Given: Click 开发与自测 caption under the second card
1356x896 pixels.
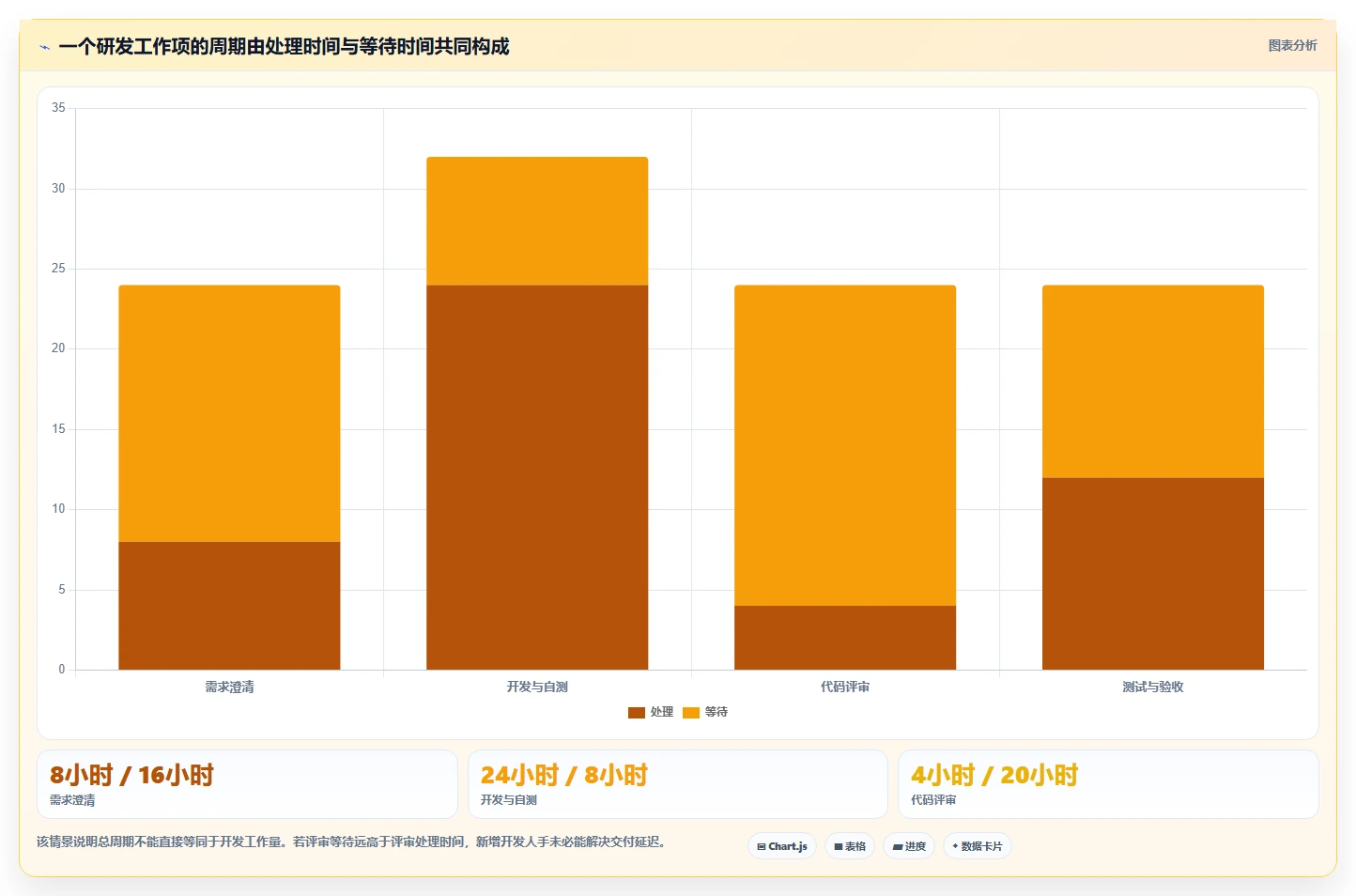Looking at the screenshot, I should point(509,800).
